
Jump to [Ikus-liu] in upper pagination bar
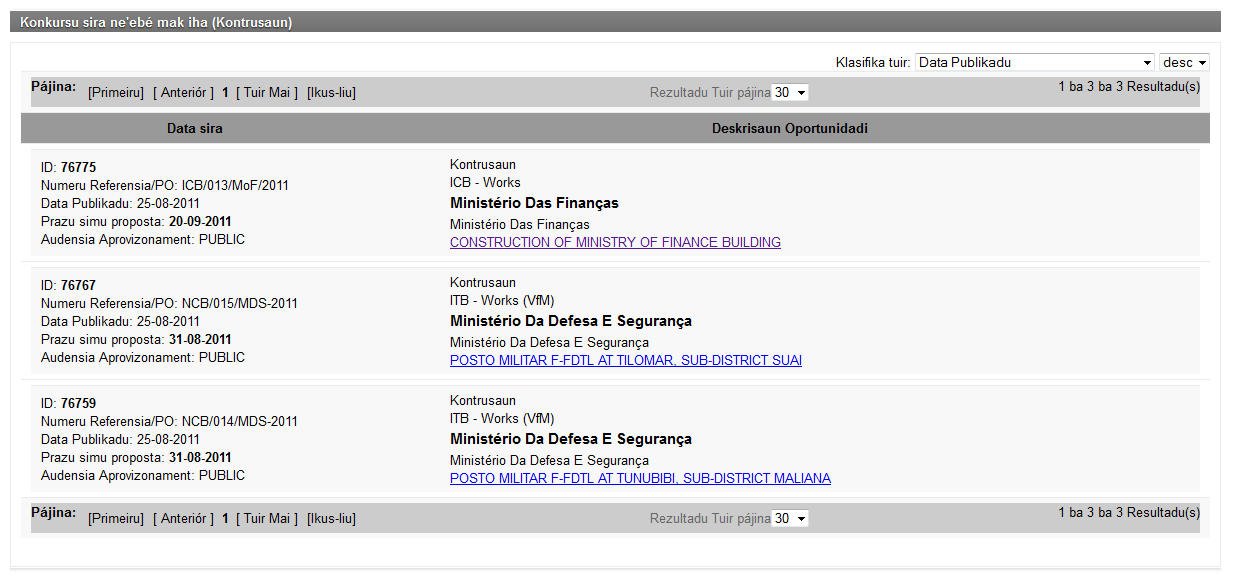click(331, 93)
